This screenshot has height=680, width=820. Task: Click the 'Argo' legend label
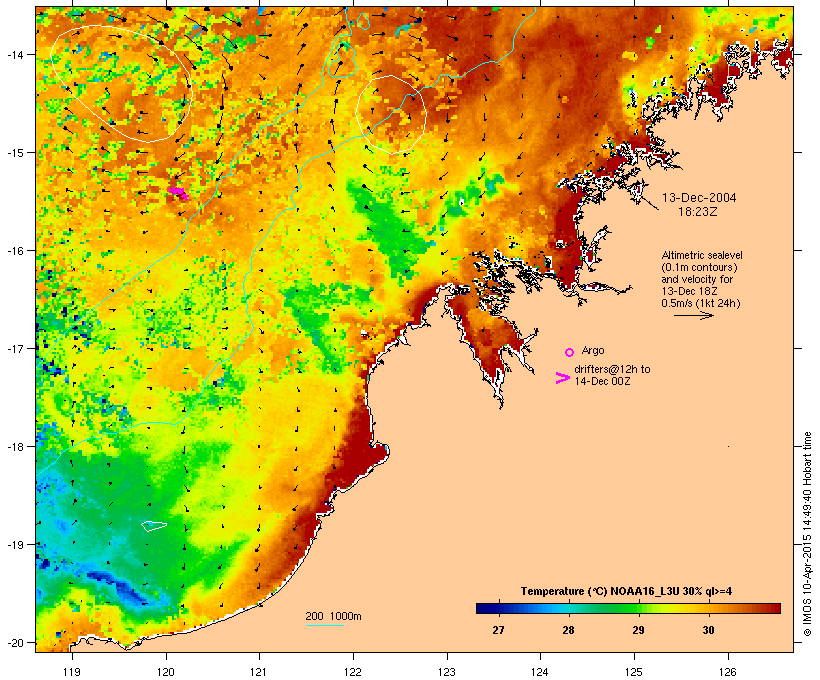pos(593,350)
